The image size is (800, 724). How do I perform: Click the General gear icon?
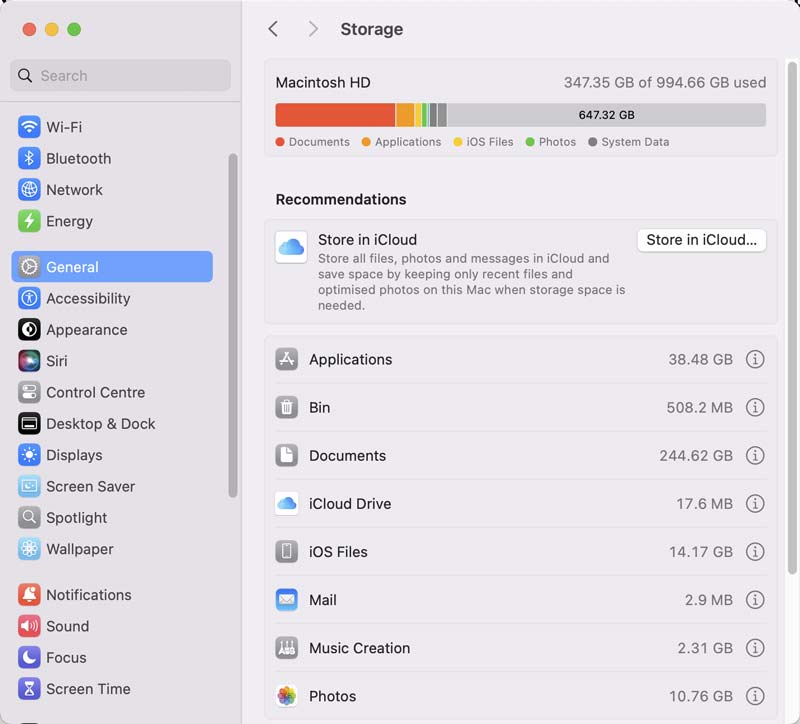pyautogui.click(x=29, y=267)
